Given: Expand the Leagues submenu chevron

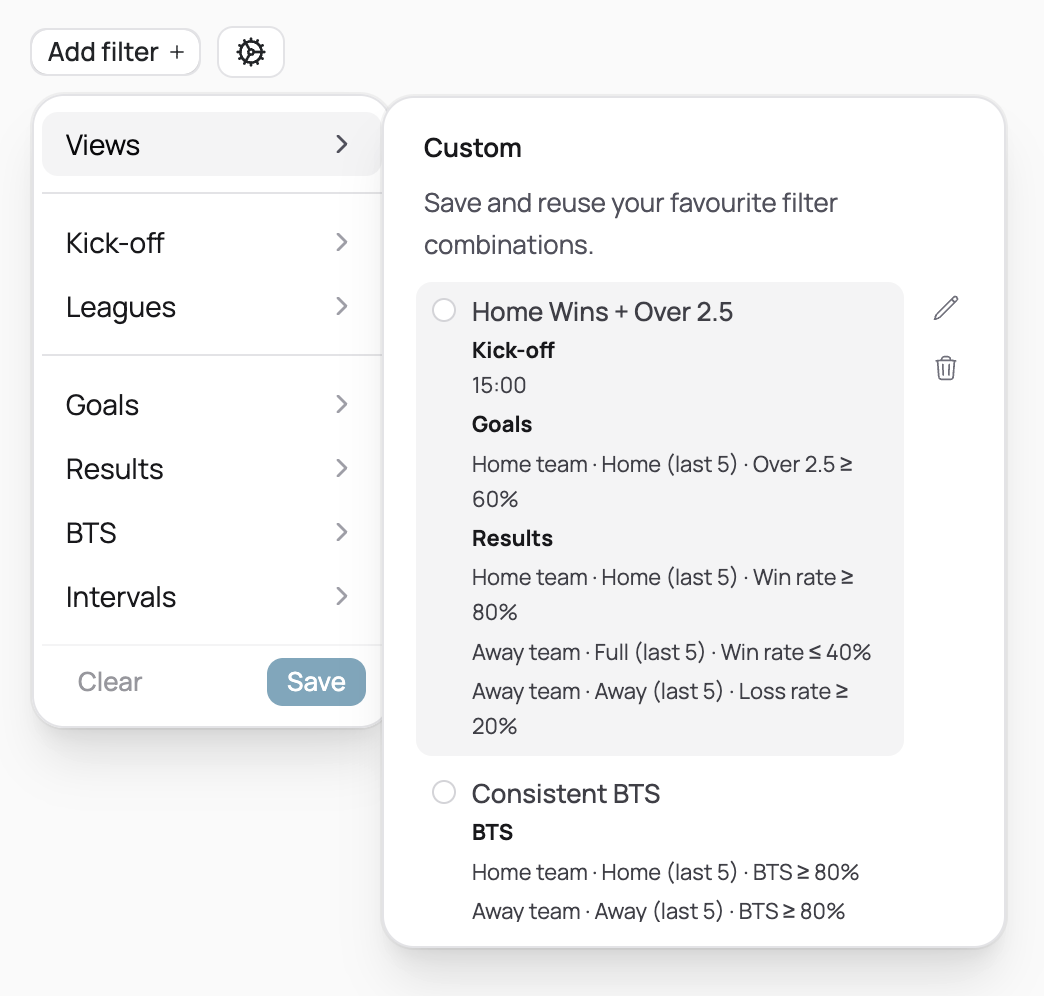Looking at the screenshot, I should click(x=342, y=306).
